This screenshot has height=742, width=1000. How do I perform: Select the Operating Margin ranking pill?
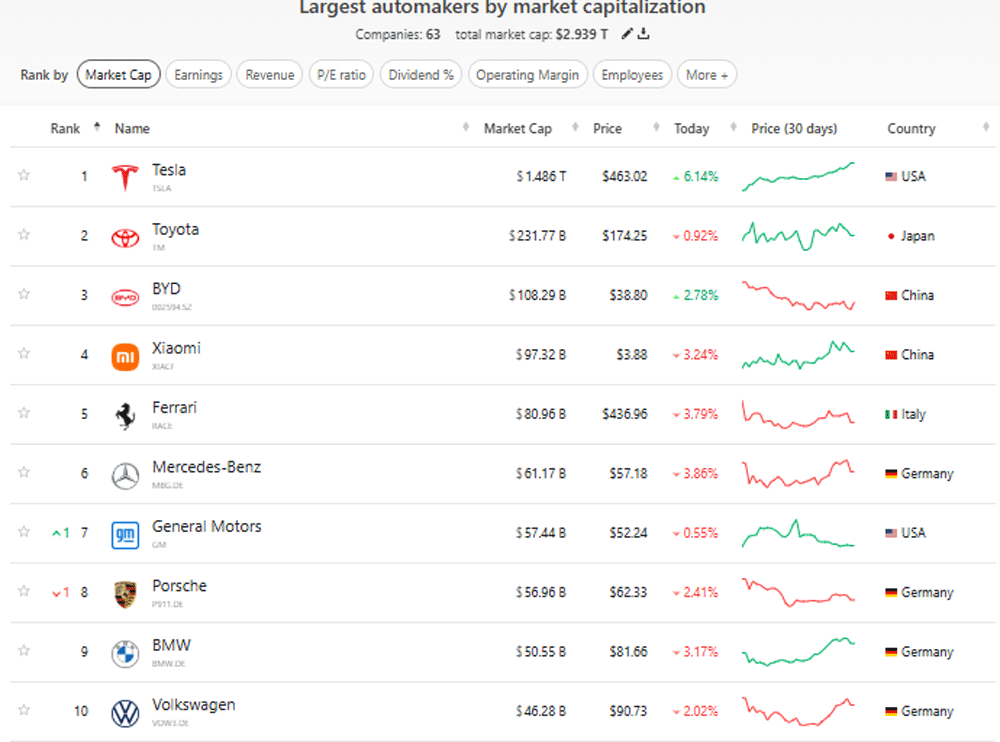(x=527, y=75)
